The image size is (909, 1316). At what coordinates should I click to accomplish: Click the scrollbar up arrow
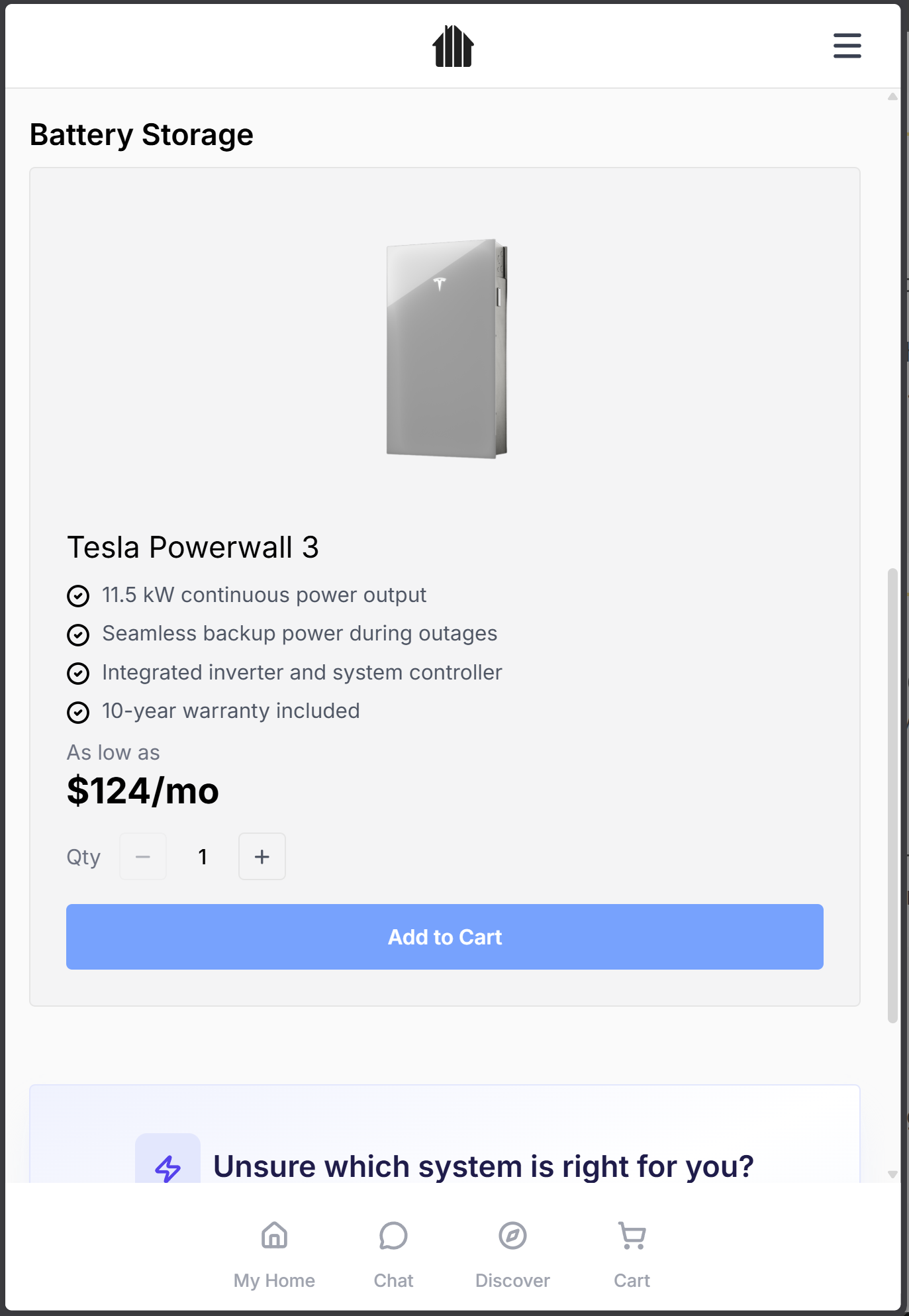[892, 97]
